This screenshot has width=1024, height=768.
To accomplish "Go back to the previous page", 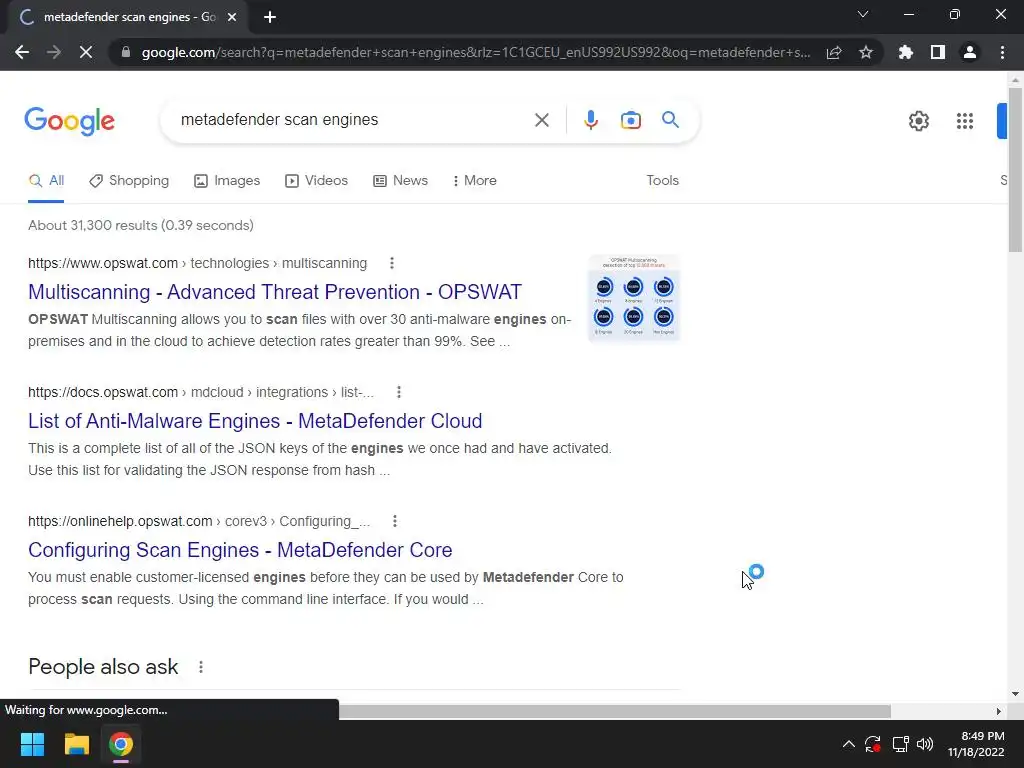I will pos(22,52).
